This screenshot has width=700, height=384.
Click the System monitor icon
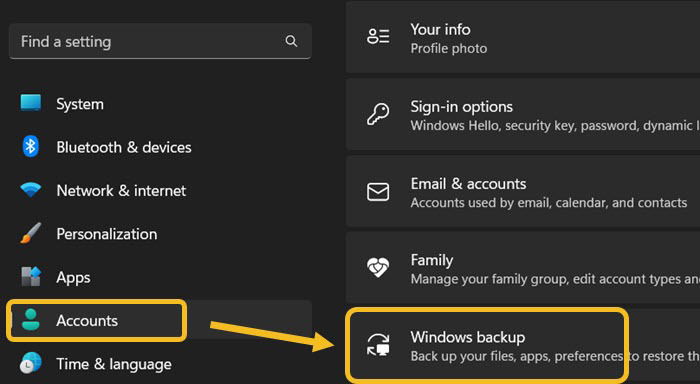click(31, 103)
